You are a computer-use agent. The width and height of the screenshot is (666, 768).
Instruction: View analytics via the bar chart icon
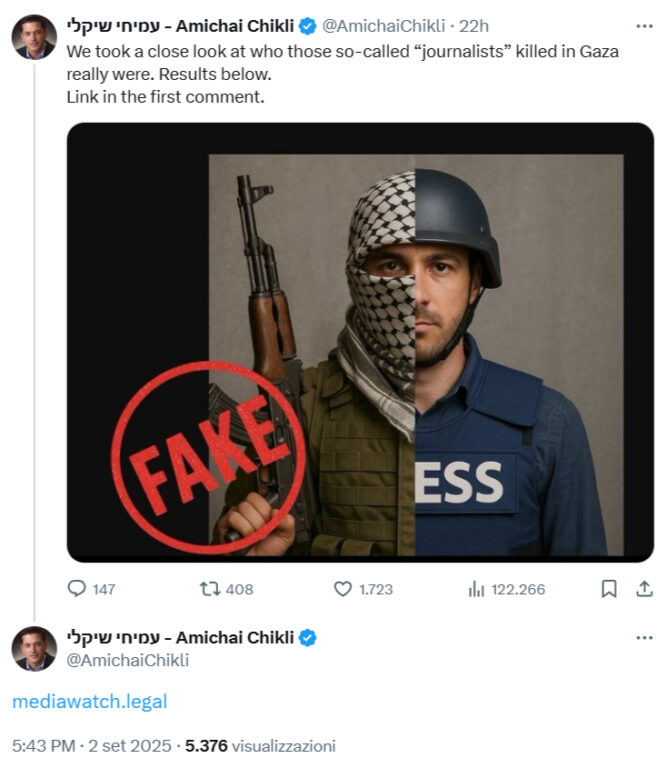point(476,588)
